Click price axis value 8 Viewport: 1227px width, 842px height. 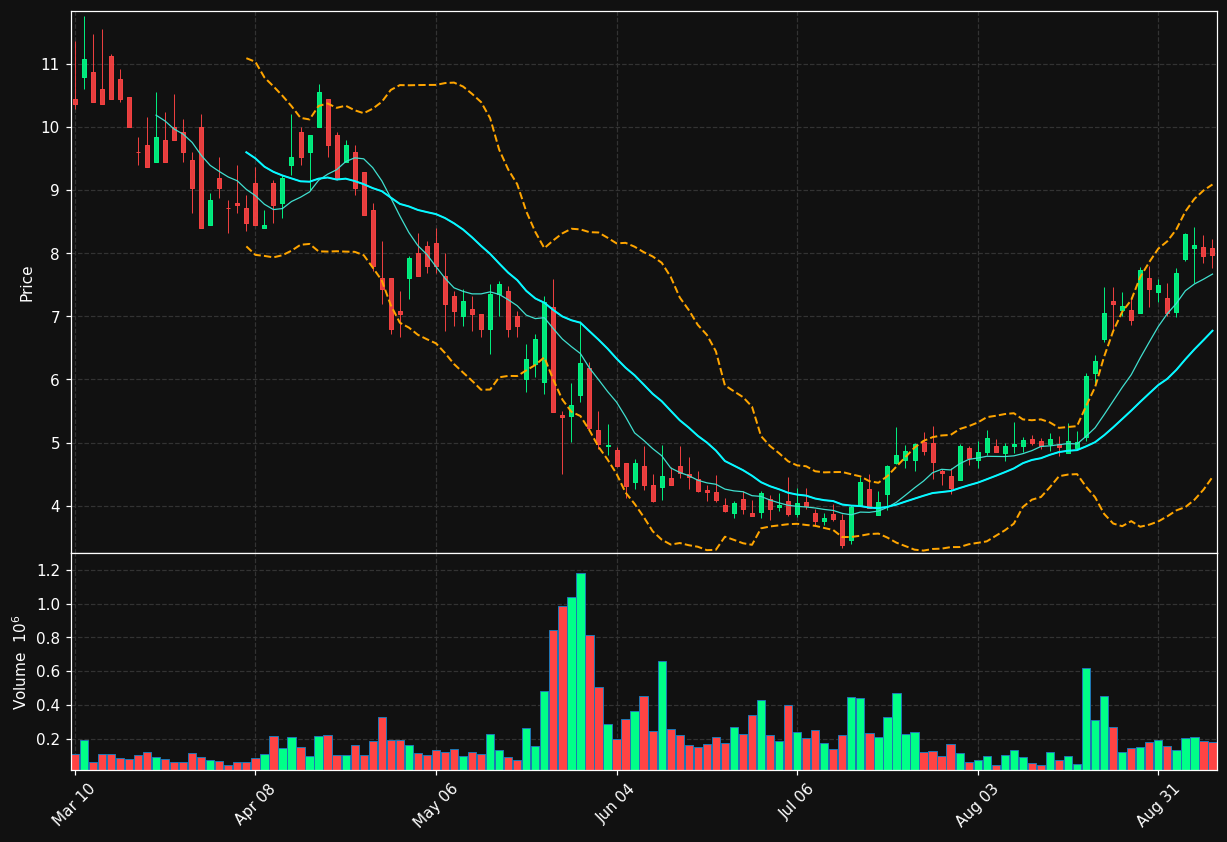point(55,253)
